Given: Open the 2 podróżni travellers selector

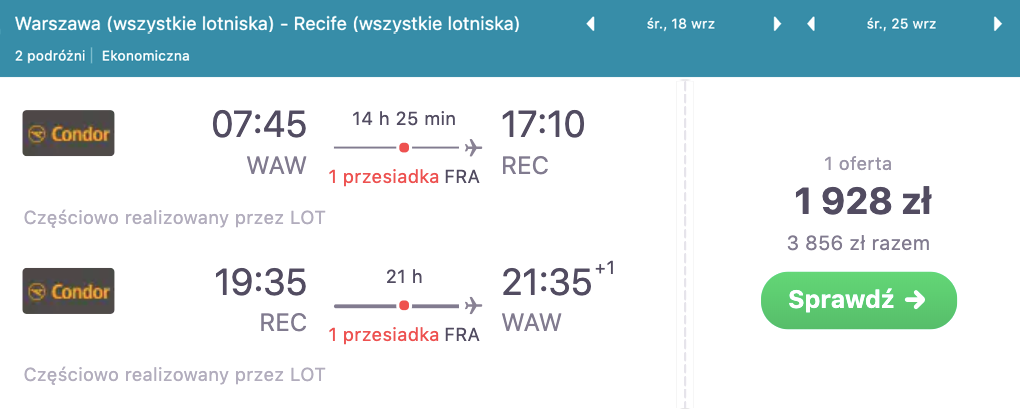Looking at the screenshot, I should click(51, 56).
